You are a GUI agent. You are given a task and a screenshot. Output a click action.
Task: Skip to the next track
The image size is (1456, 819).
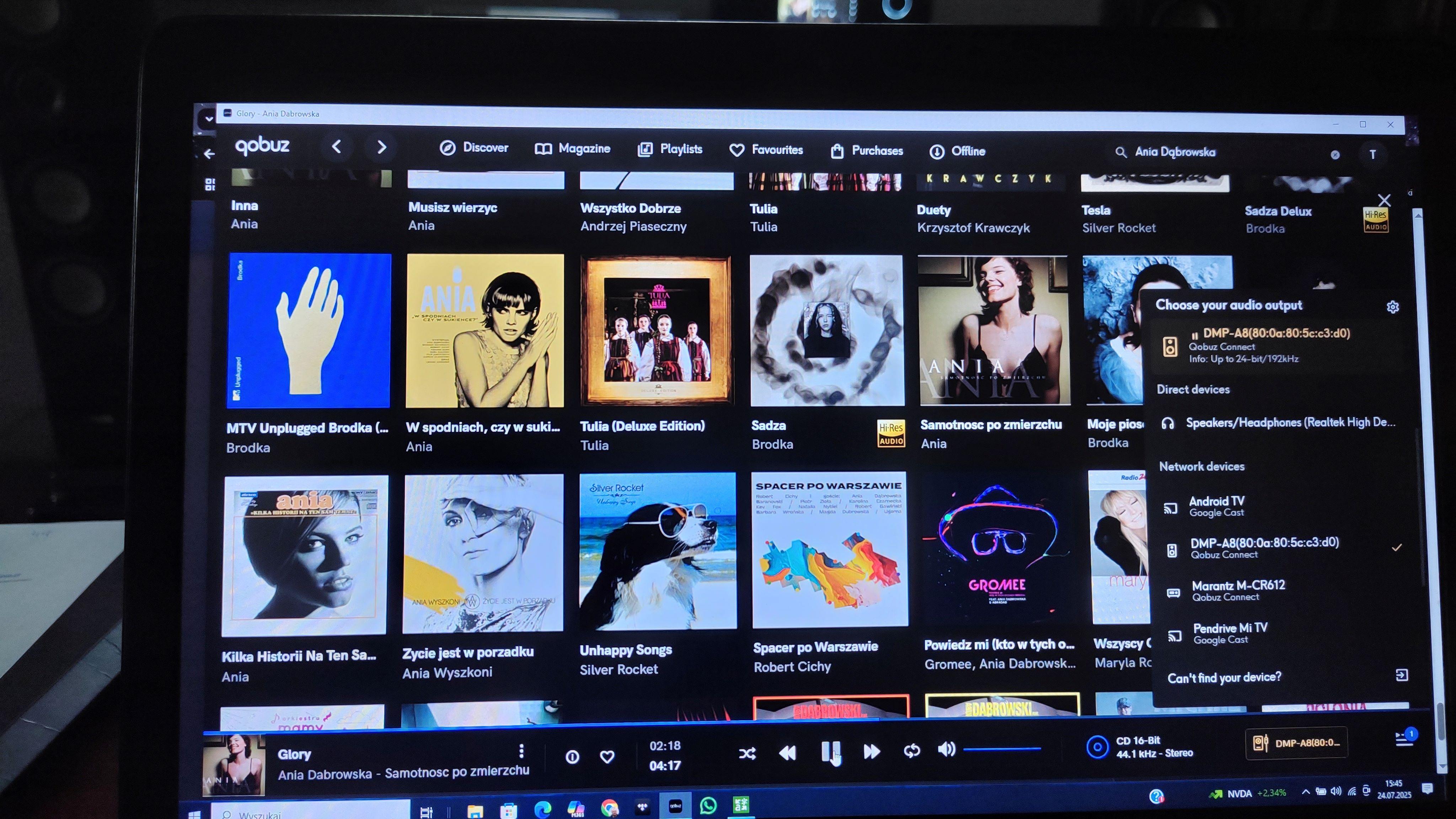point(872,751)
